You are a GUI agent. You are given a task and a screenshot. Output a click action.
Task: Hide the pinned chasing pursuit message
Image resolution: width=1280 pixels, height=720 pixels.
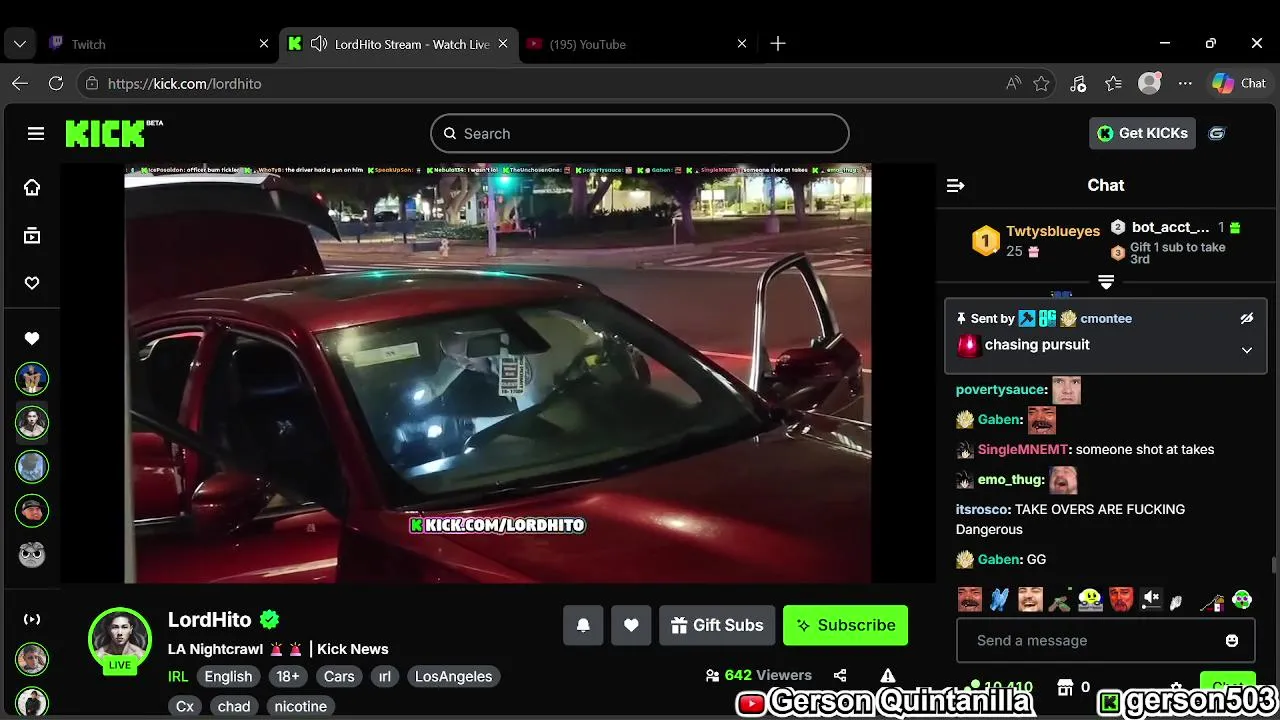(1246, 318)
